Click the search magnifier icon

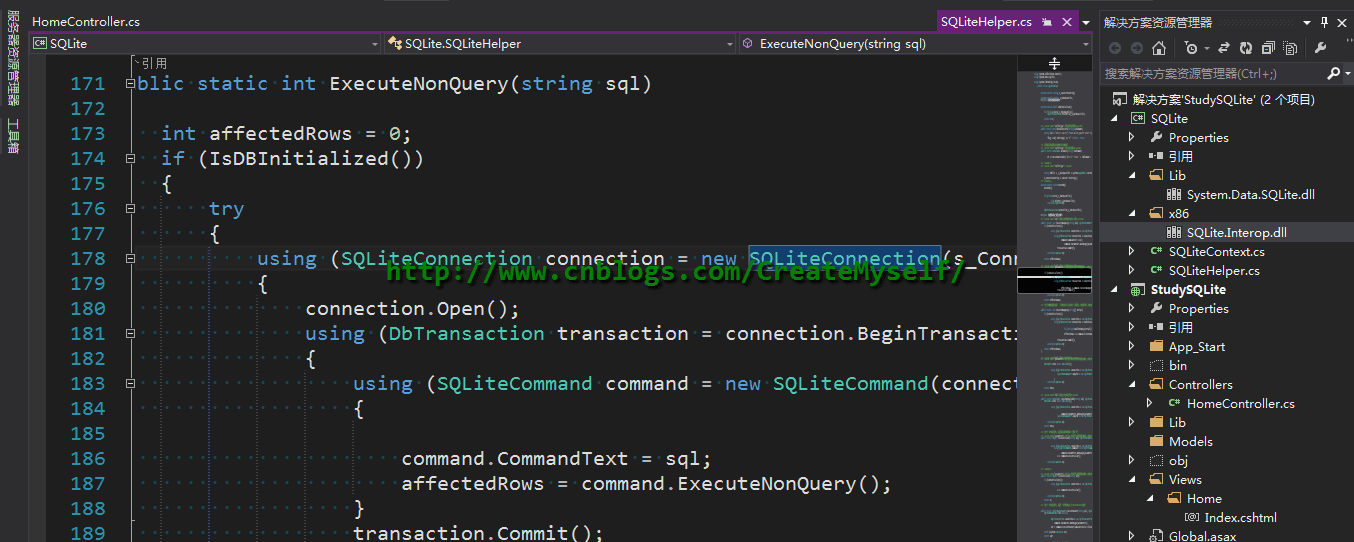point(1333,74)
